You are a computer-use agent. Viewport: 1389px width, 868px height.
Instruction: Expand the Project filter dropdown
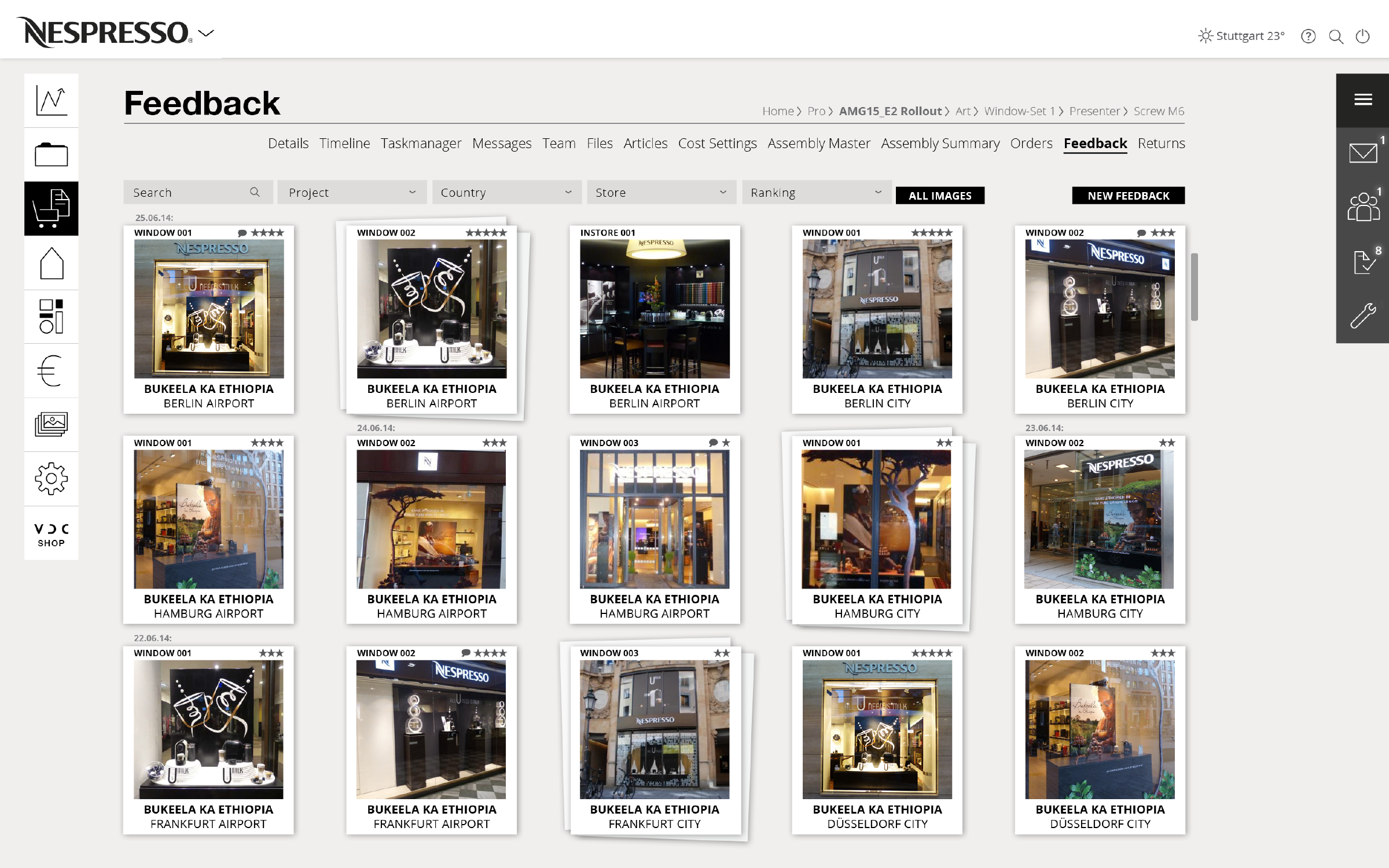click(x=352, y=192)
